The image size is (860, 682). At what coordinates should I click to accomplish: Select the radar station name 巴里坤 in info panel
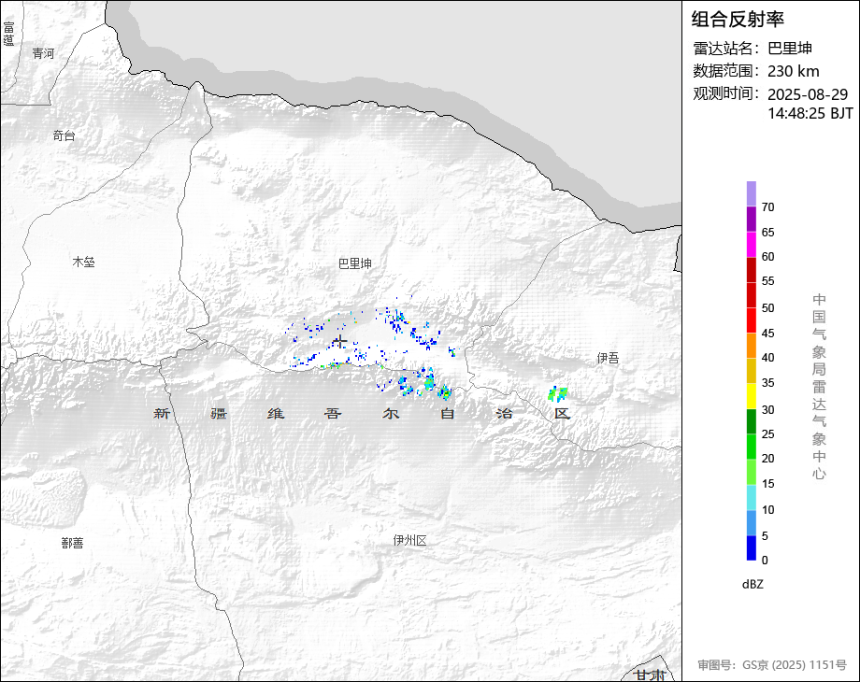[x=789, y=48]
